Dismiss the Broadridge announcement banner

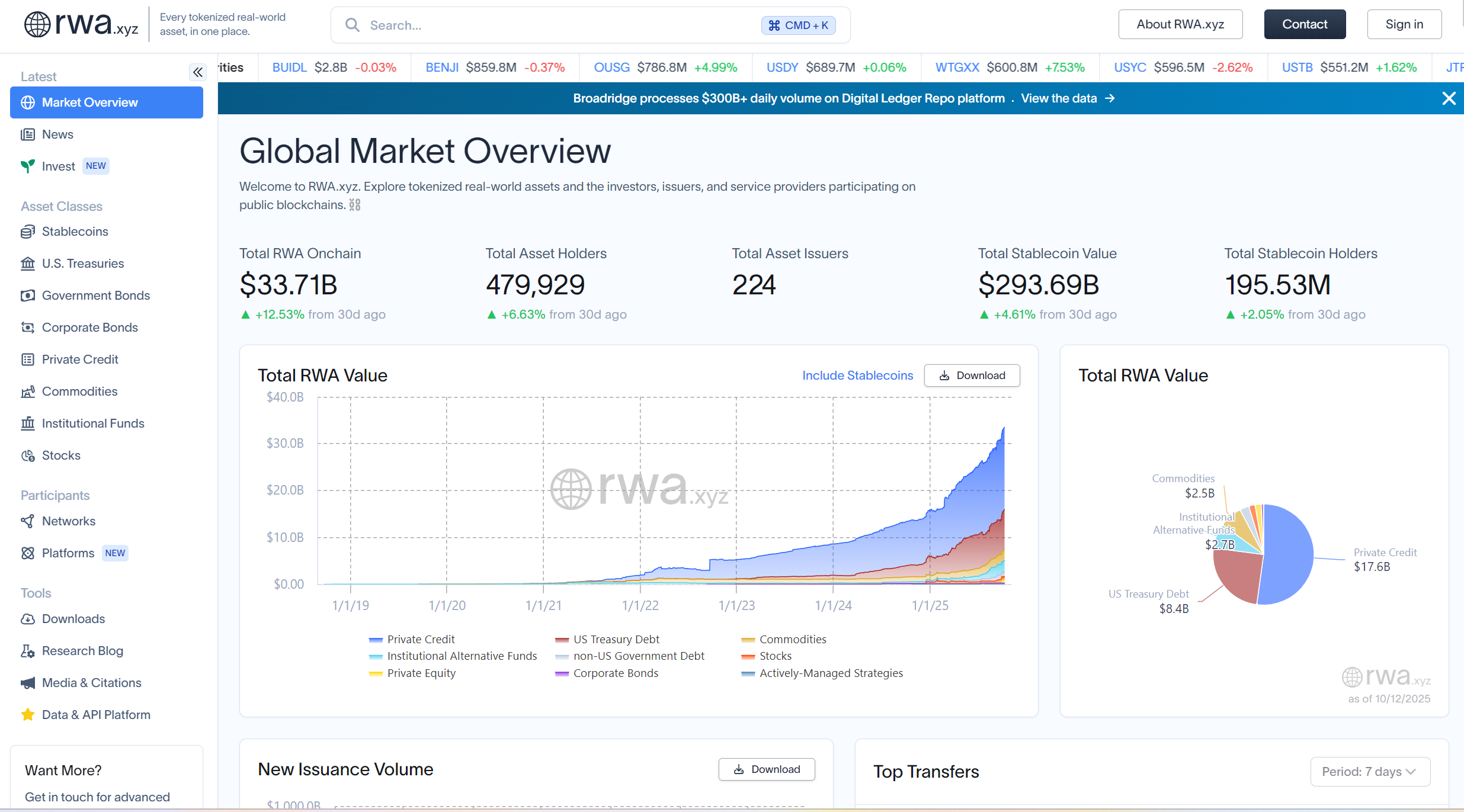[x=1449, y=98]
